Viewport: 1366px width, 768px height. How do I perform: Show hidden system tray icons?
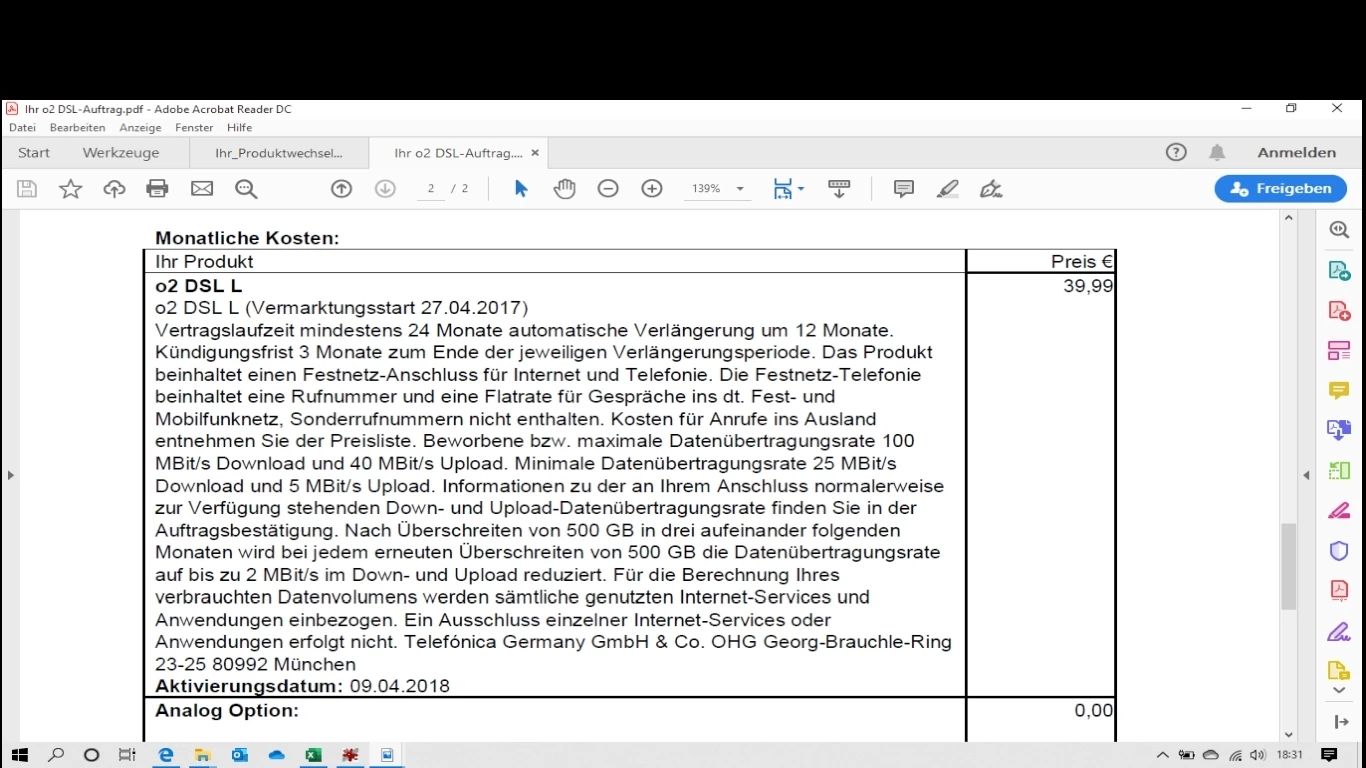1162,755
